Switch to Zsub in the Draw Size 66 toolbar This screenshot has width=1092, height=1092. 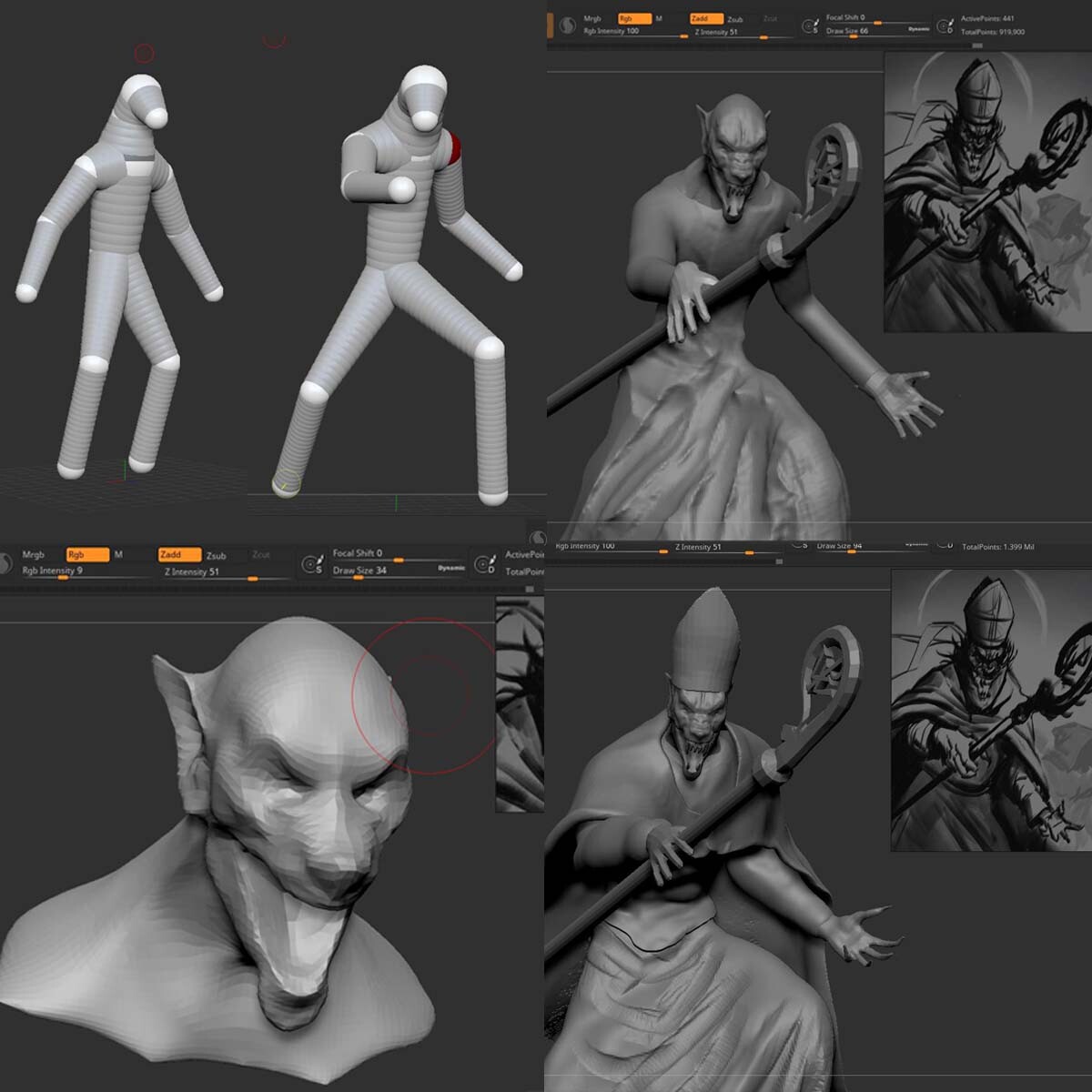(735, 20)
